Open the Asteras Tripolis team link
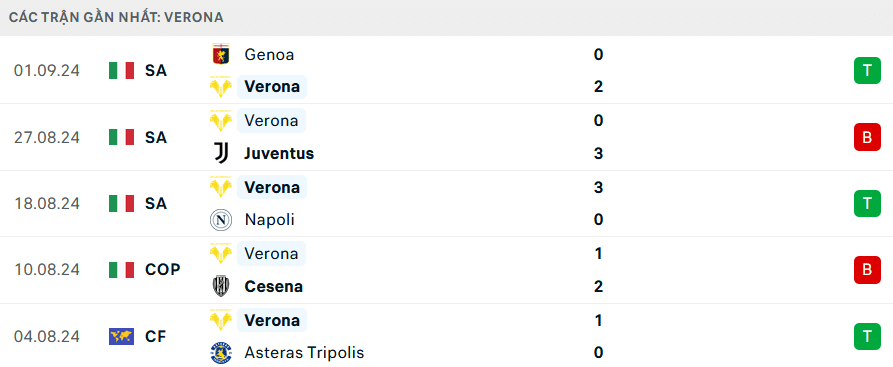Screen dimensions: 893x367 click(304, 353)
